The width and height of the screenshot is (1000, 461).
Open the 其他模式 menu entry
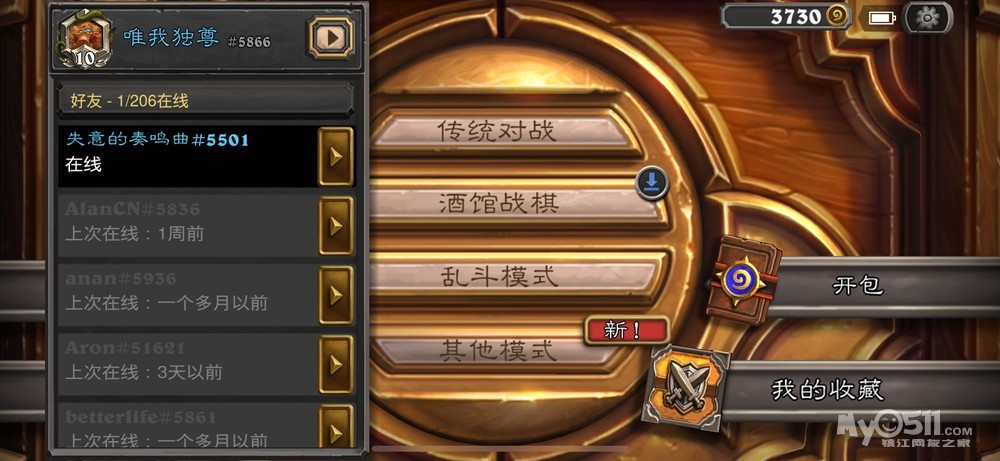point(497,349)
